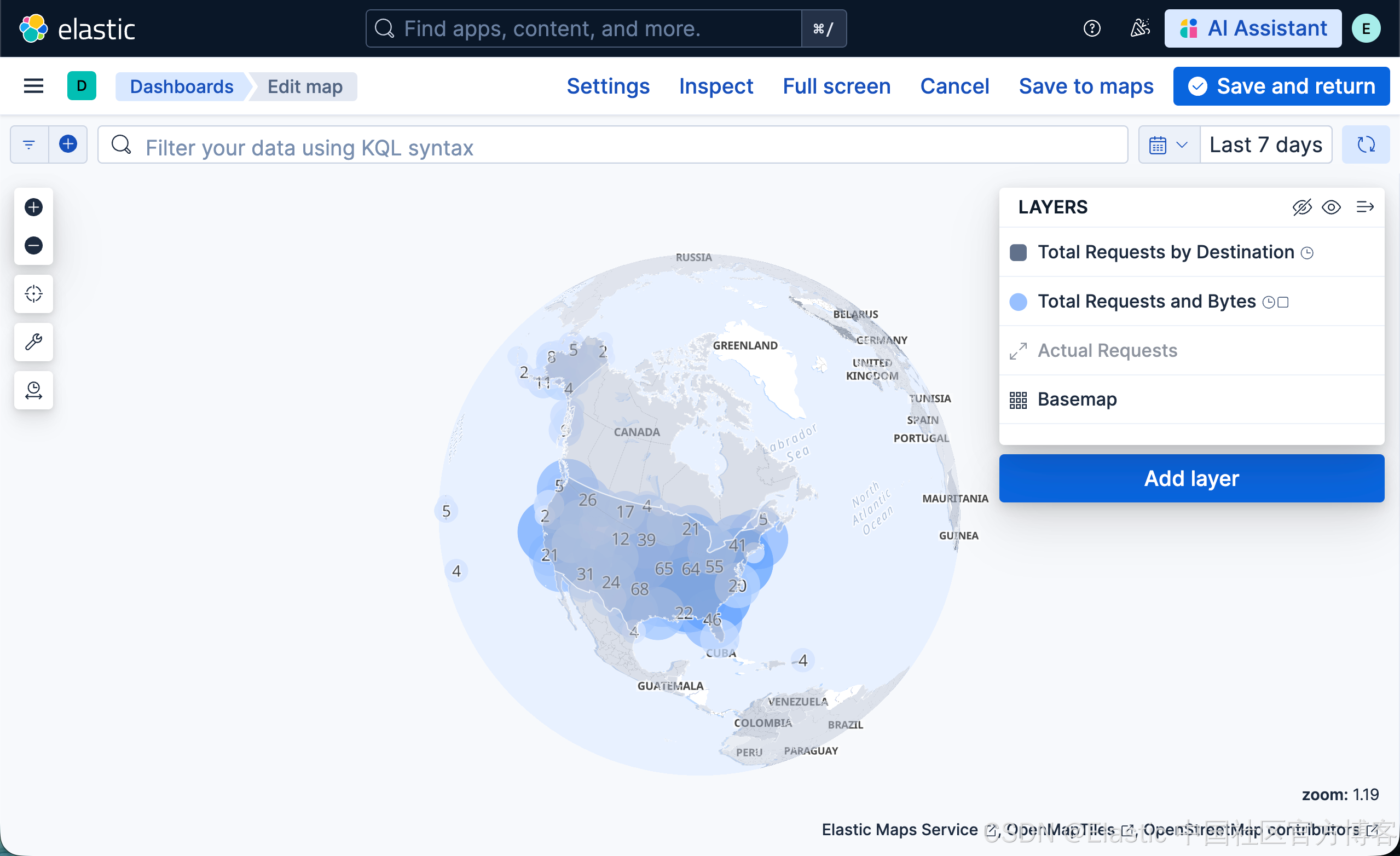1400x856 pixels.
Task: Open map Settings in the top bar
Action: click(608, 86)
